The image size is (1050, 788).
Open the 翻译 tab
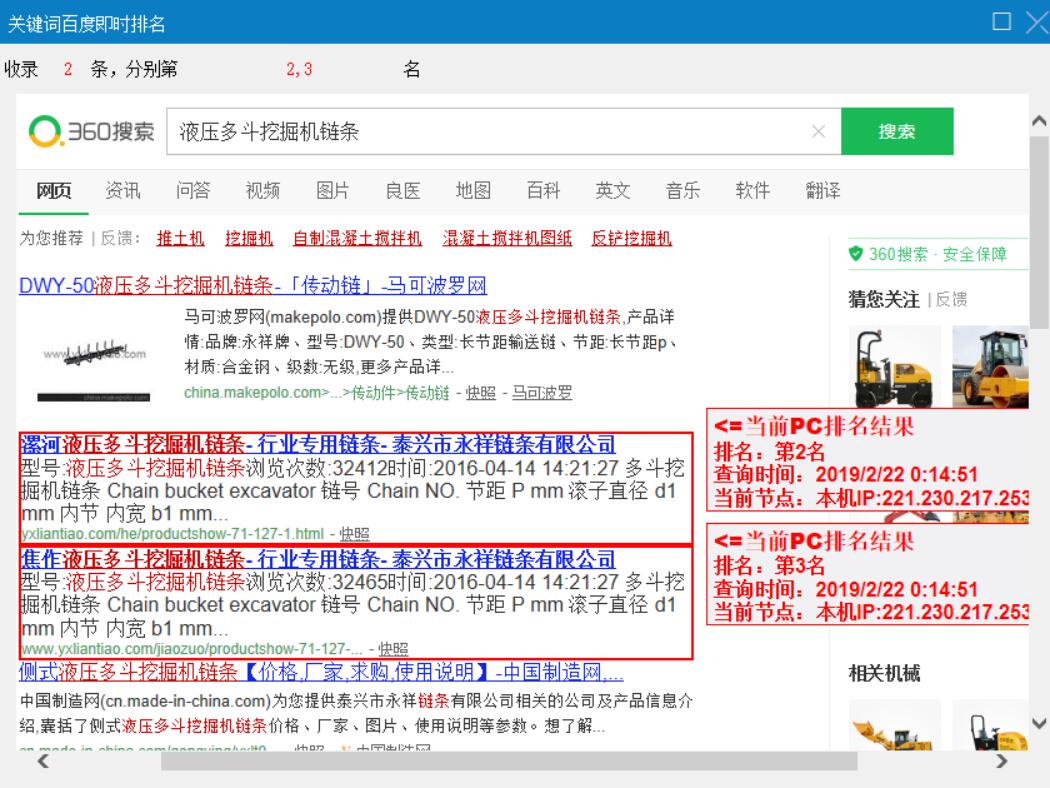[823, 191]
